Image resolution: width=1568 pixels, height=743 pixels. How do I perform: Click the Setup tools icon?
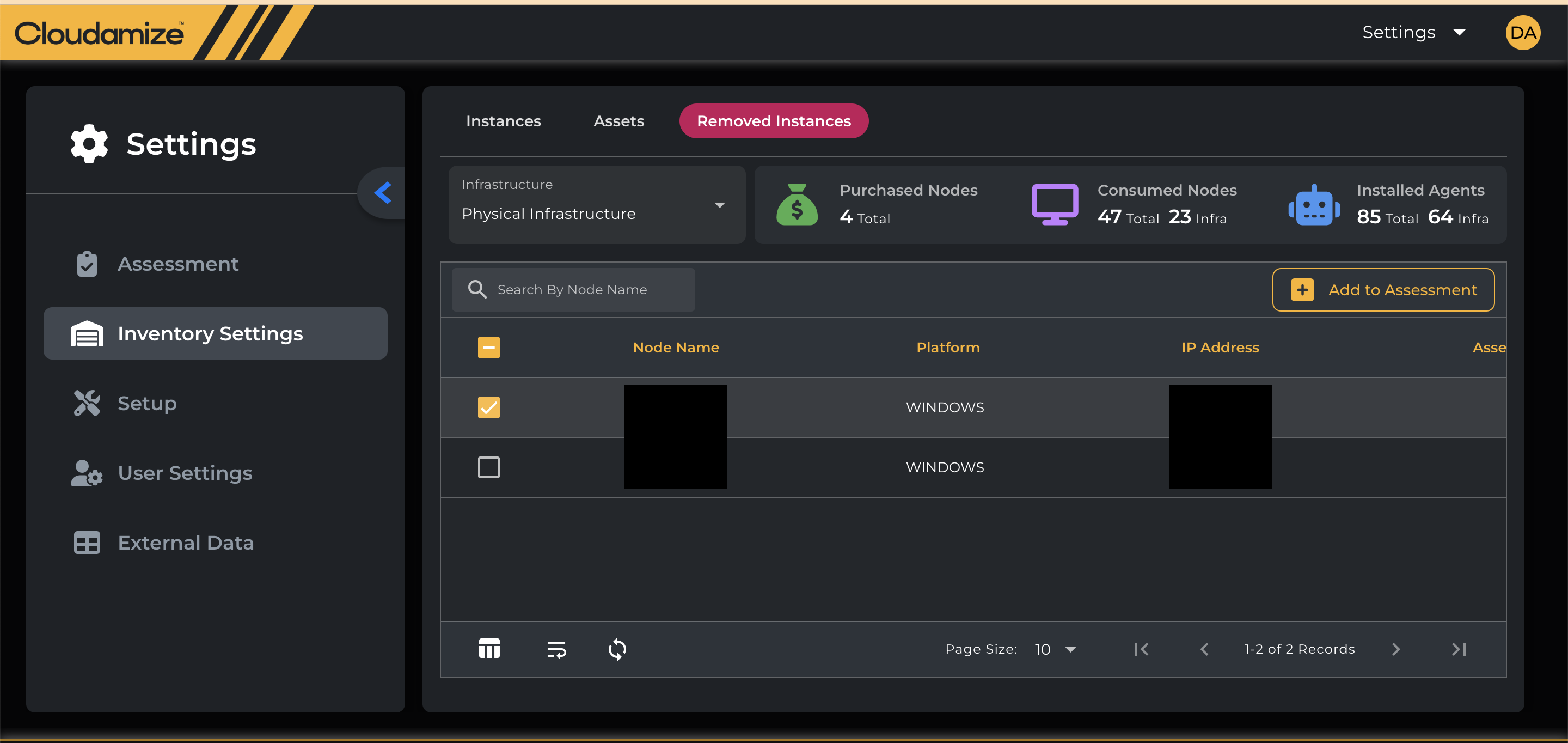pos(87,403)
